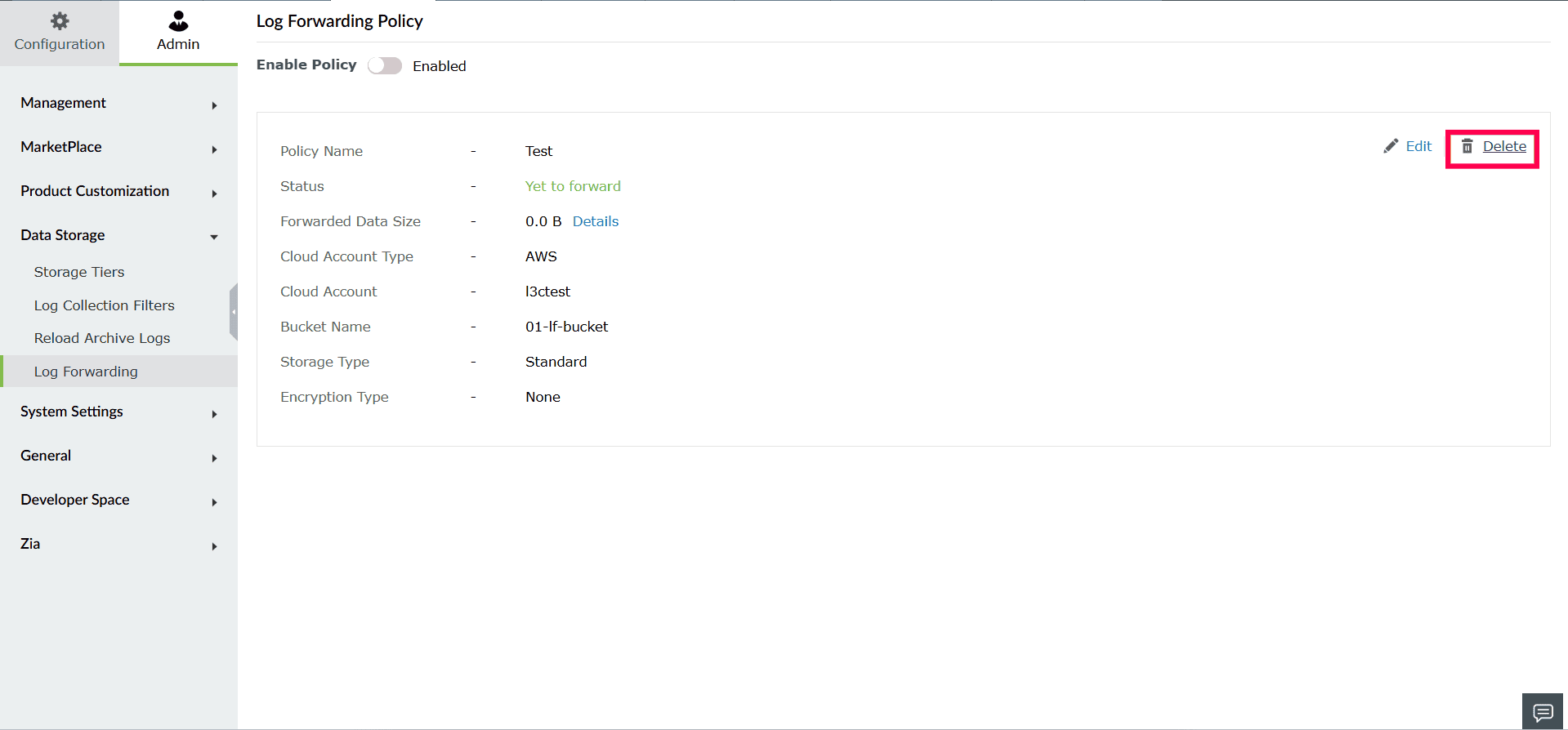Click the '0.0 B' forwarded data size

point(543,221)
